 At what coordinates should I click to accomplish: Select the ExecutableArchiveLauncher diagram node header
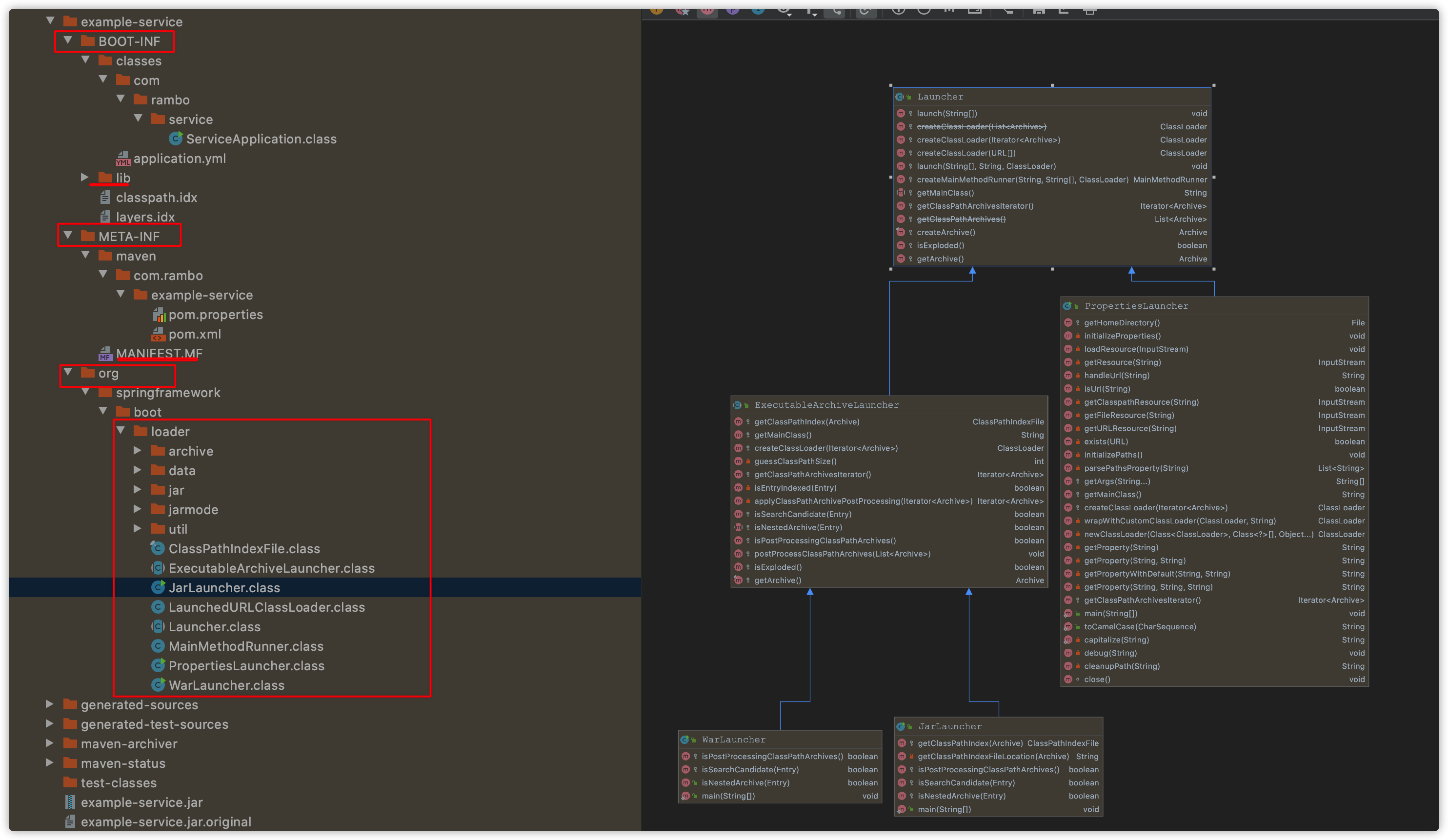pyautogui.click(x=826, y=404)
